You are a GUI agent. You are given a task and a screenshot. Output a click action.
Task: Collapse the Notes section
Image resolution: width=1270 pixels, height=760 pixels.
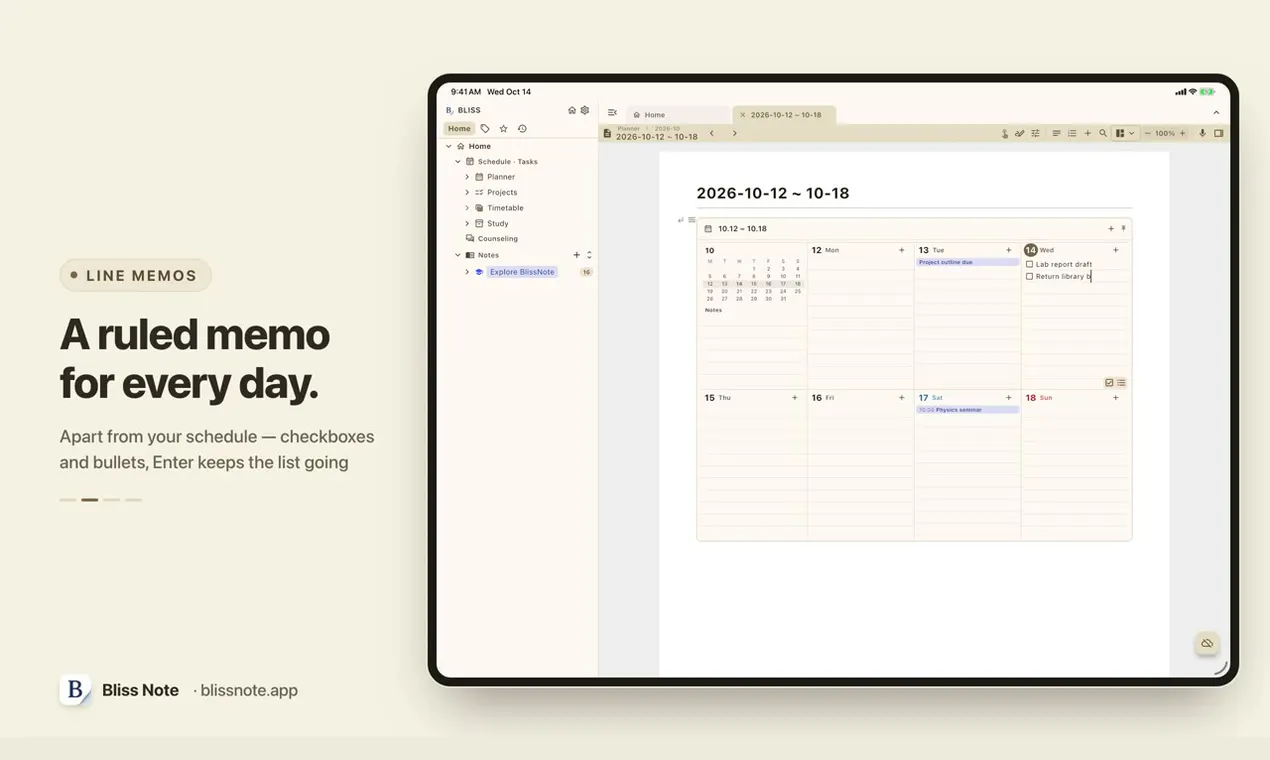[458, 255]
